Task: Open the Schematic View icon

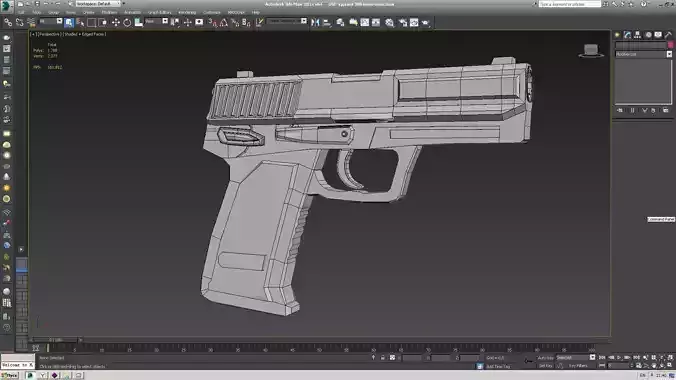Action: [x=376, y=22]
